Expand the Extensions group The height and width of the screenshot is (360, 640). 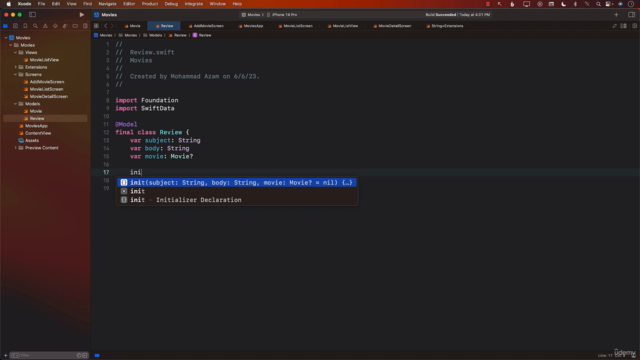tap(16, 67)
